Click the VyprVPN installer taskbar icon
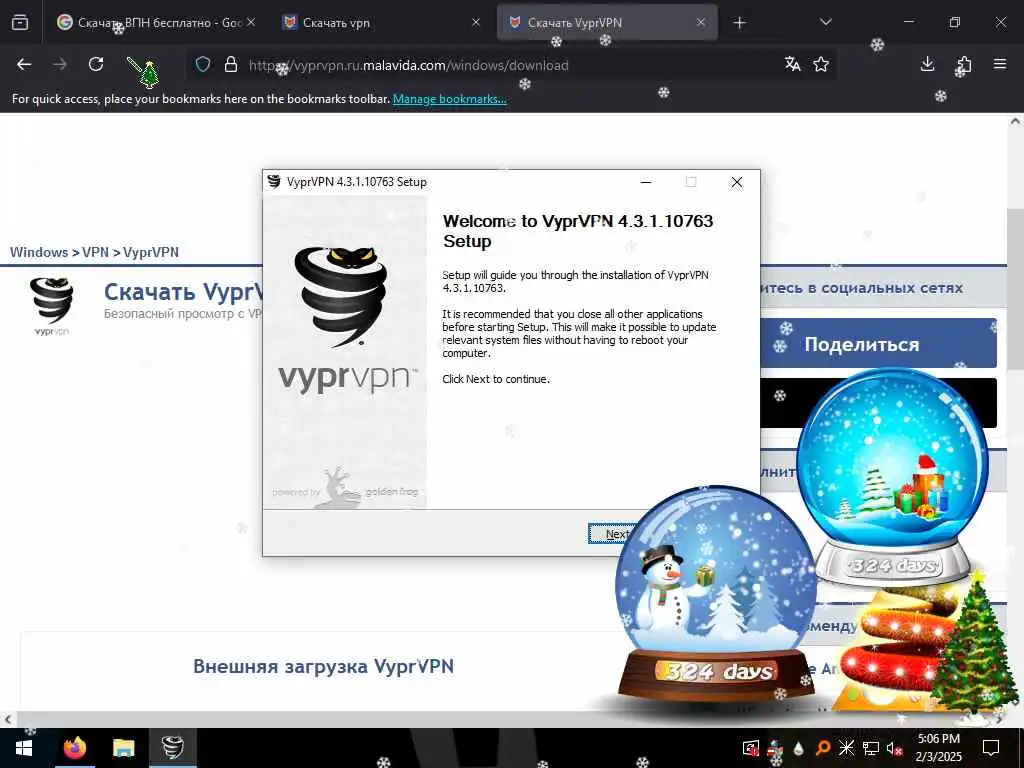1024x768 pixels. 172,748
